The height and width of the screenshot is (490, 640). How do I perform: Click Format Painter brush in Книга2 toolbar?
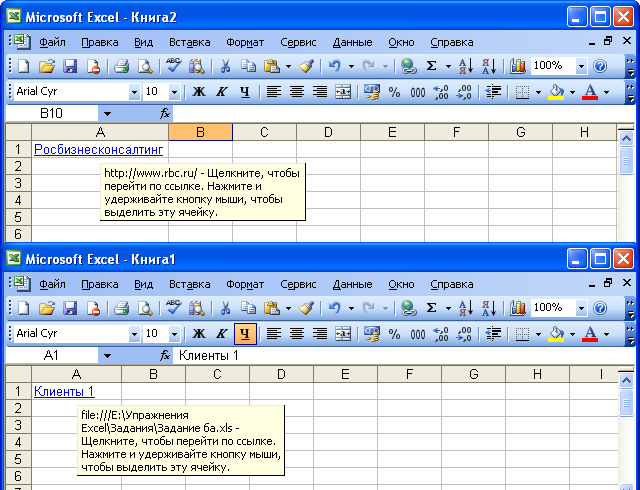(306, 66)
